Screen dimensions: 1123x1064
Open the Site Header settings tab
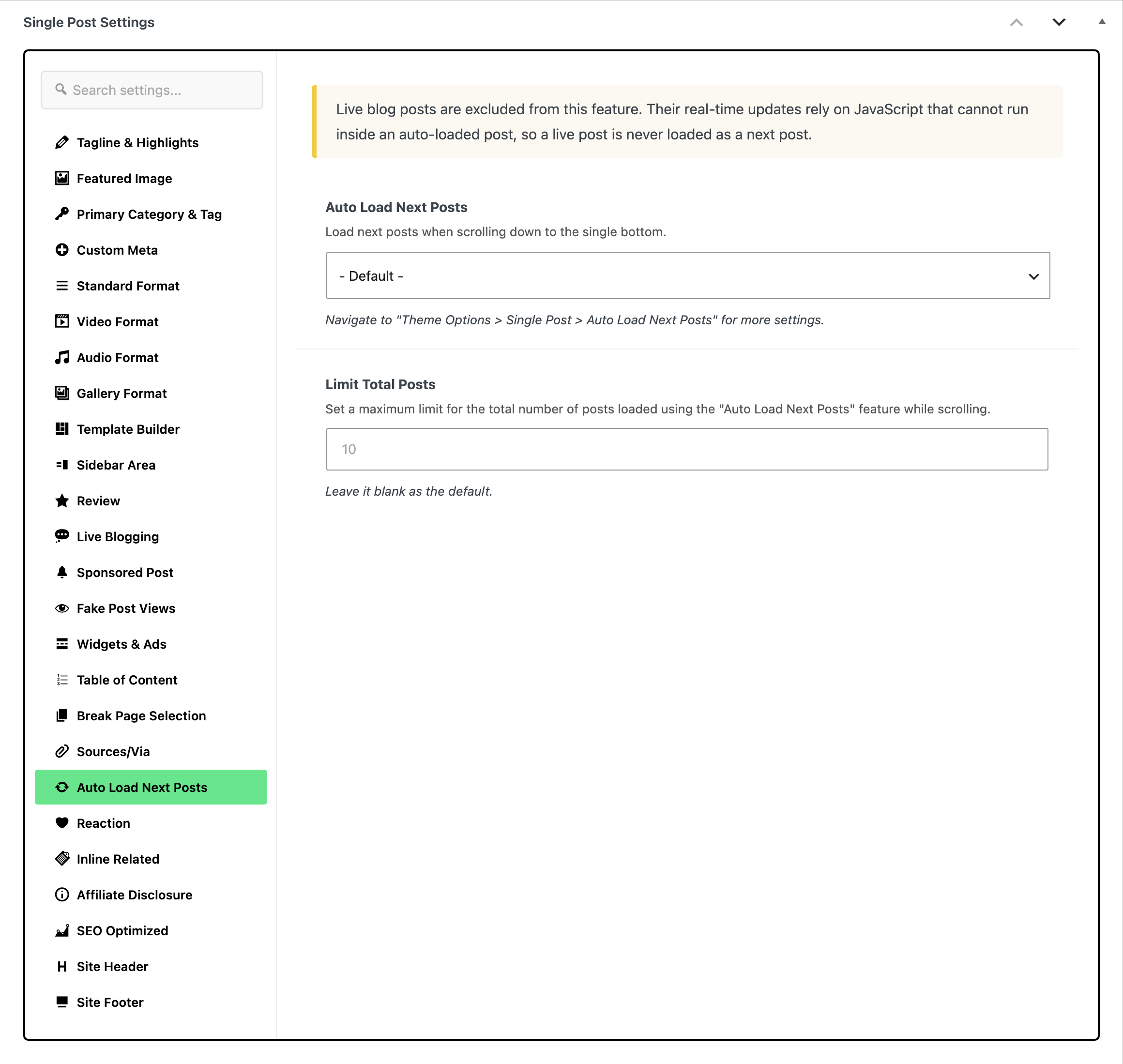coord(151,966)
